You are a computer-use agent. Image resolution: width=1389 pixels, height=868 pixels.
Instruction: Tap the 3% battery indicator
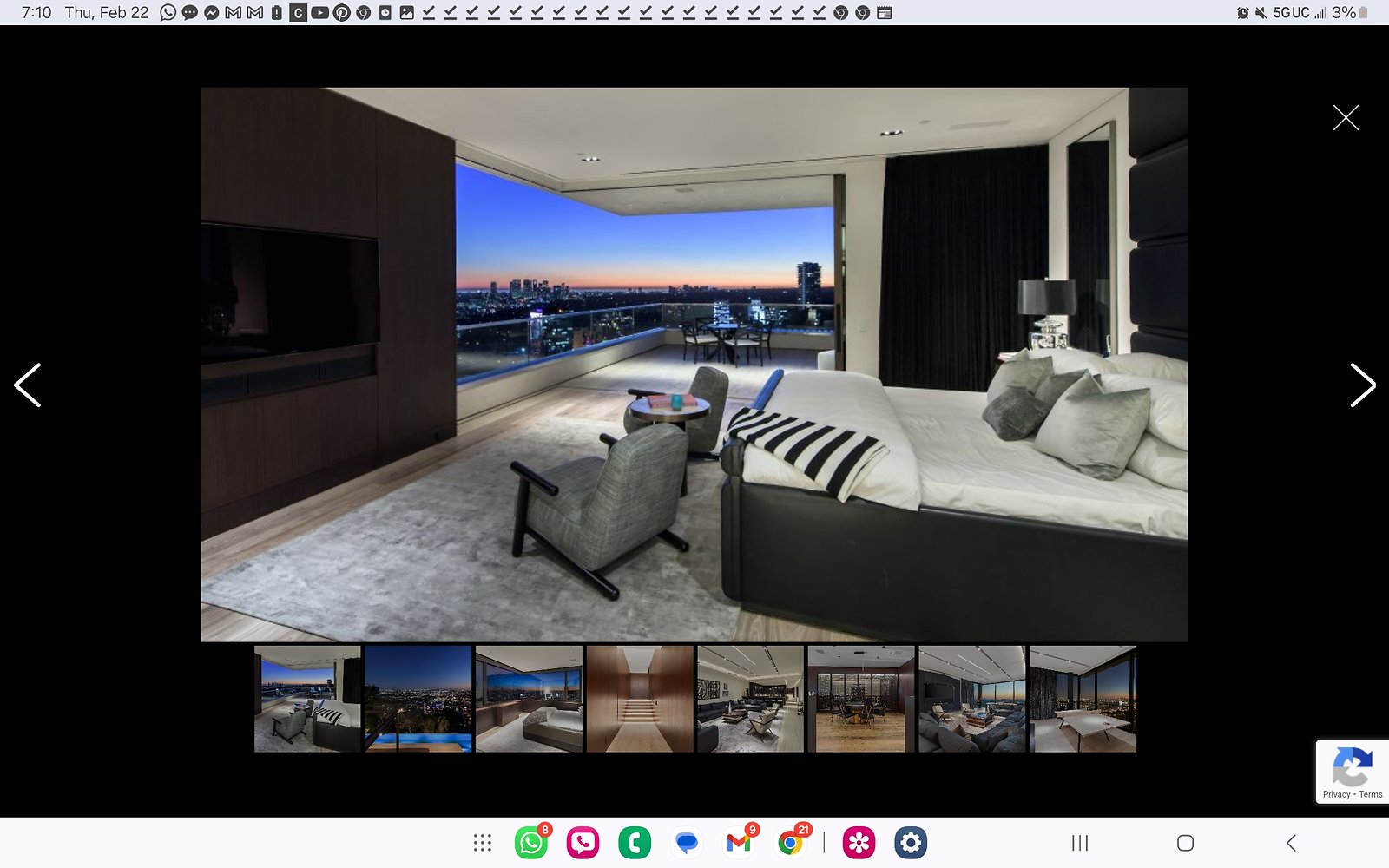[1350, 13]
